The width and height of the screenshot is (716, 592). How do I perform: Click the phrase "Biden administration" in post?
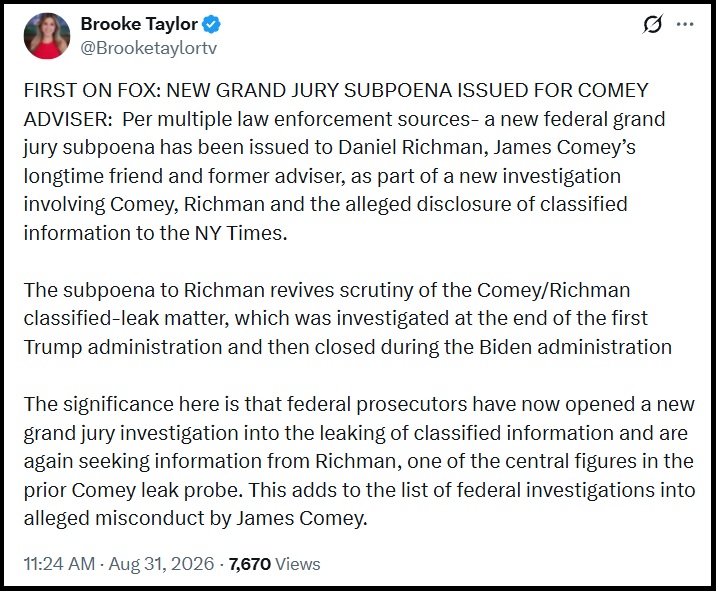pyautogui.click(x=575, y=347)
